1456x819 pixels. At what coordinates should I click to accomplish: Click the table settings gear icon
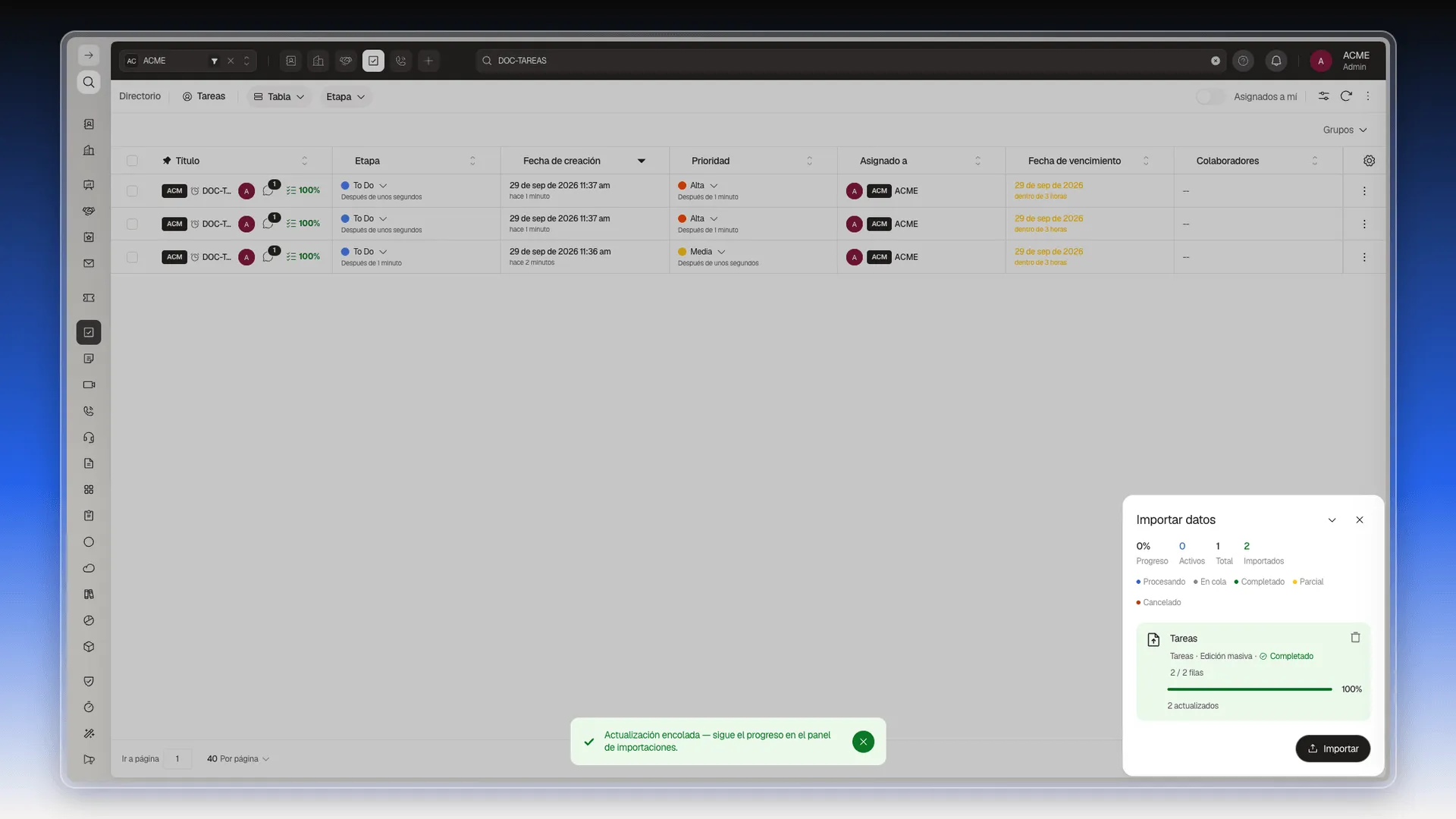click(x=1369, y=161)
